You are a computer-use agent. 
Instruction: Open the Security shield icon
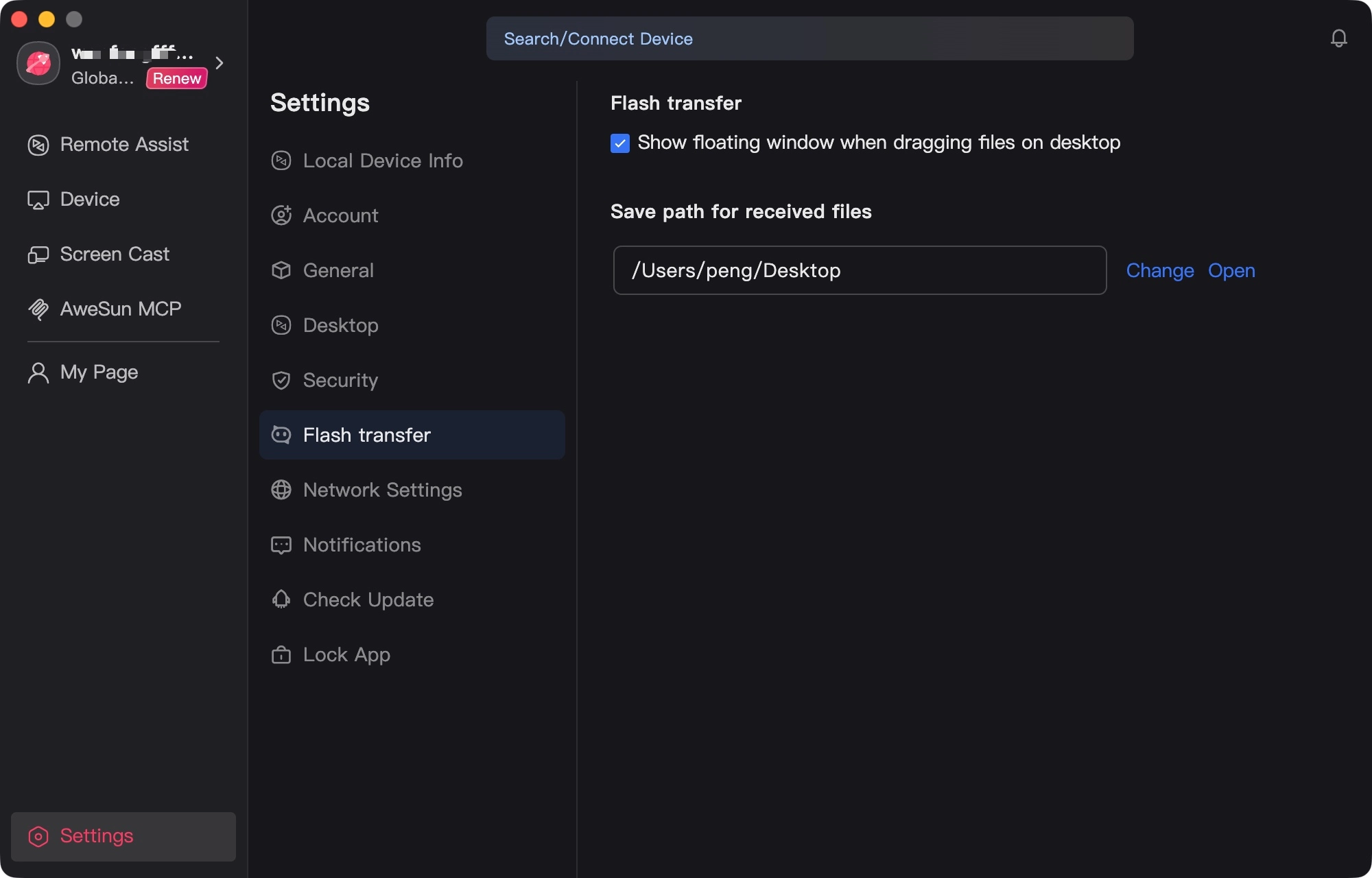[281, 380]
